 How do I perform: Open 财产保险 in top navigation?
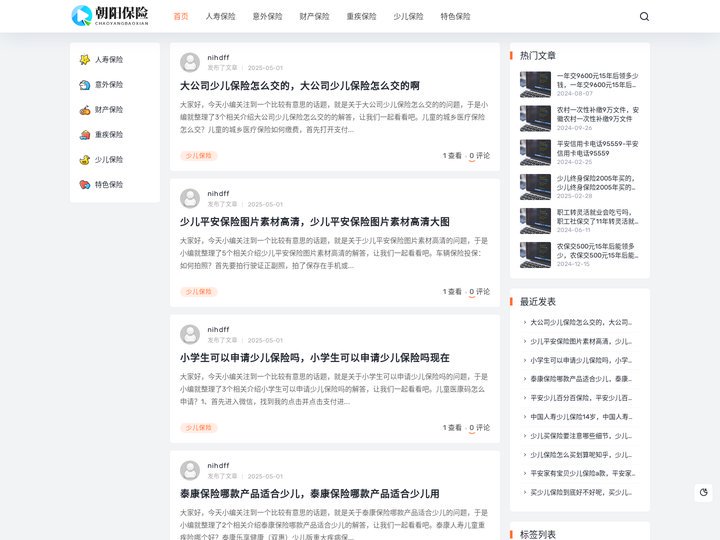point(314,17)
